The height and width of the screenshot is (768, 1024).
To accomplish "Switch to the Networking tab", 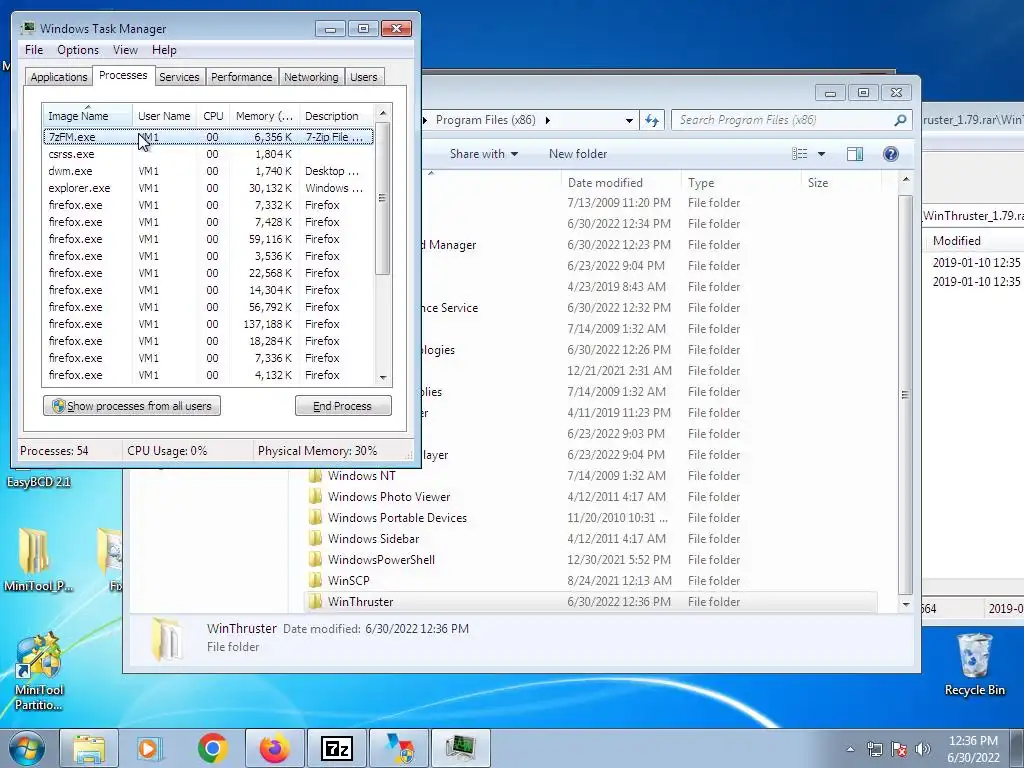I will pyautogui.click(x=311, y=77).
